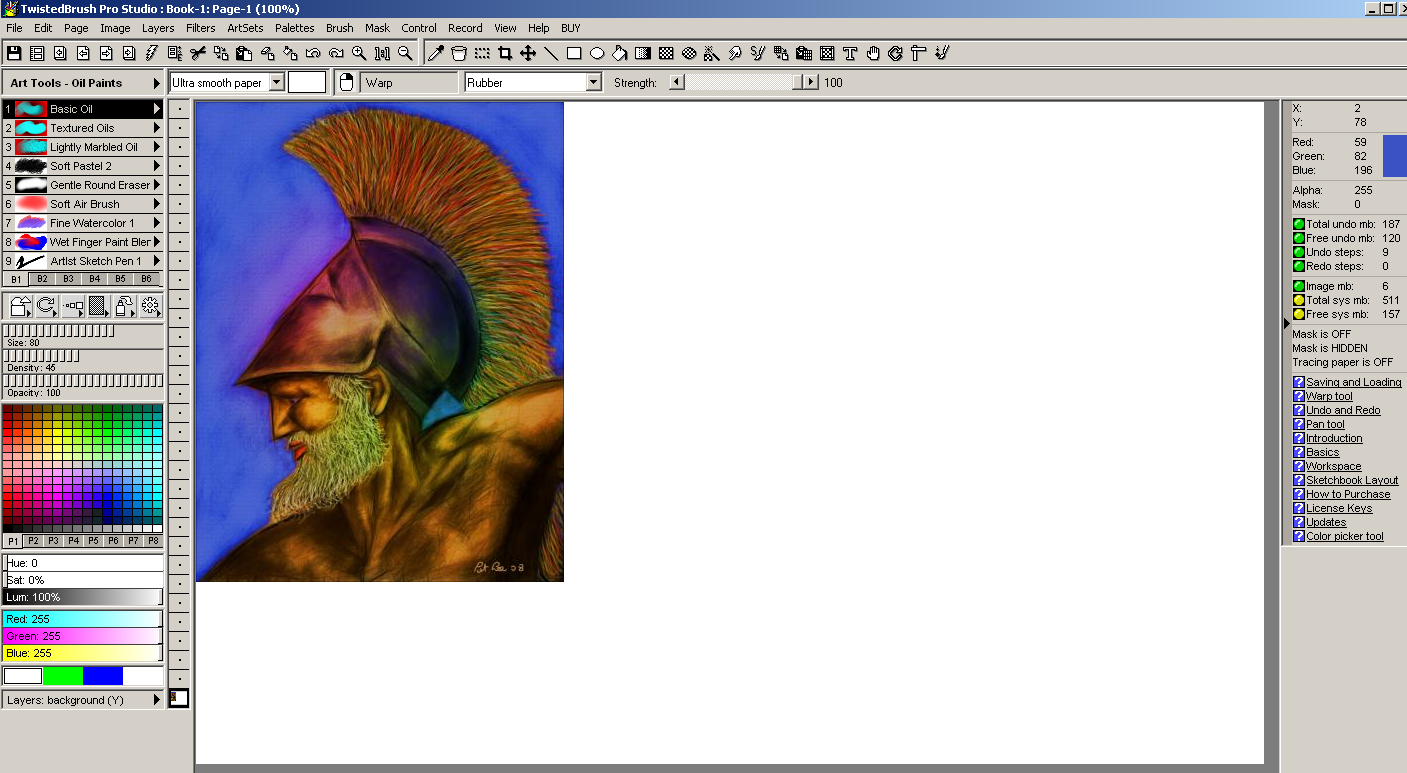This screenshot has width=1407, height=773.
Task: Collapse the right info panel arrow
Action: click(1286, 323)
